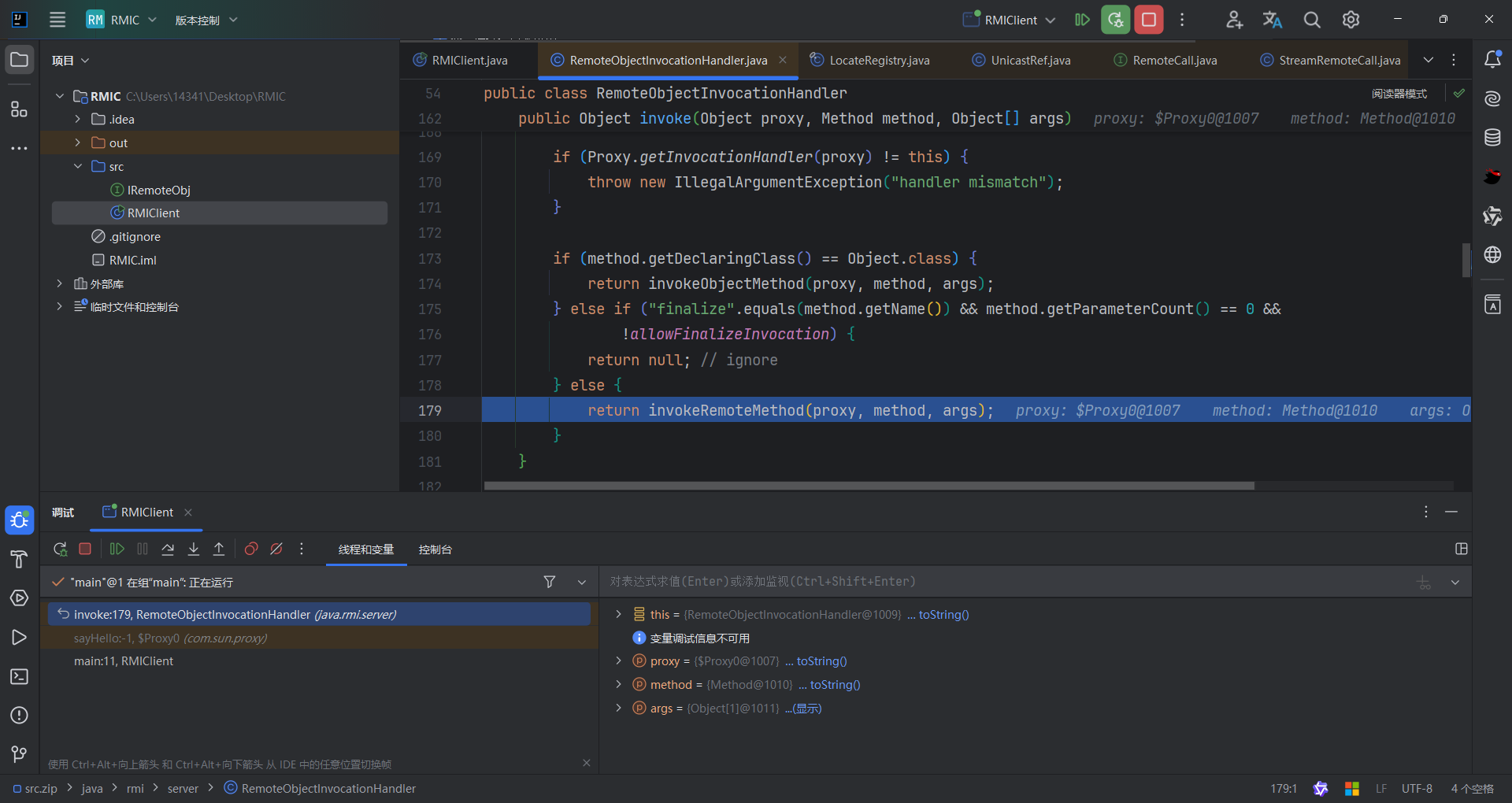Image resolution: width=1512 pixels, height=803 pixels.
Task: Click the translate icon in the title bar
Action: click(x=1273, y=20)
